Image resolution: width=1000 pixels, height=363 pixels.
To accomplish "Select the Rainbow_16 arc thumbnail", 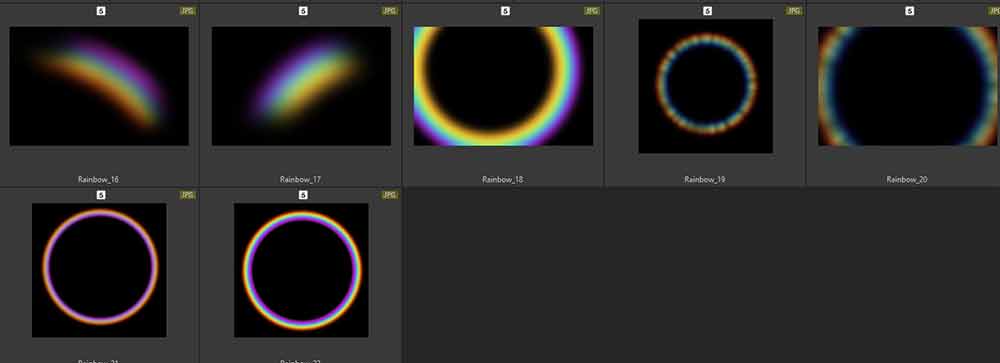I will pyautogui.click(x=99, y=86).
